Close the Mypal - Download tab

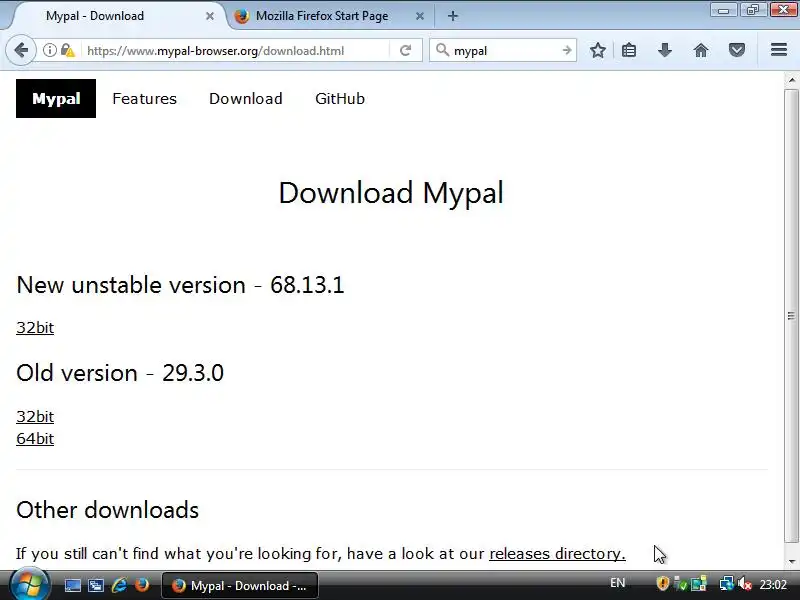[210, 16]
